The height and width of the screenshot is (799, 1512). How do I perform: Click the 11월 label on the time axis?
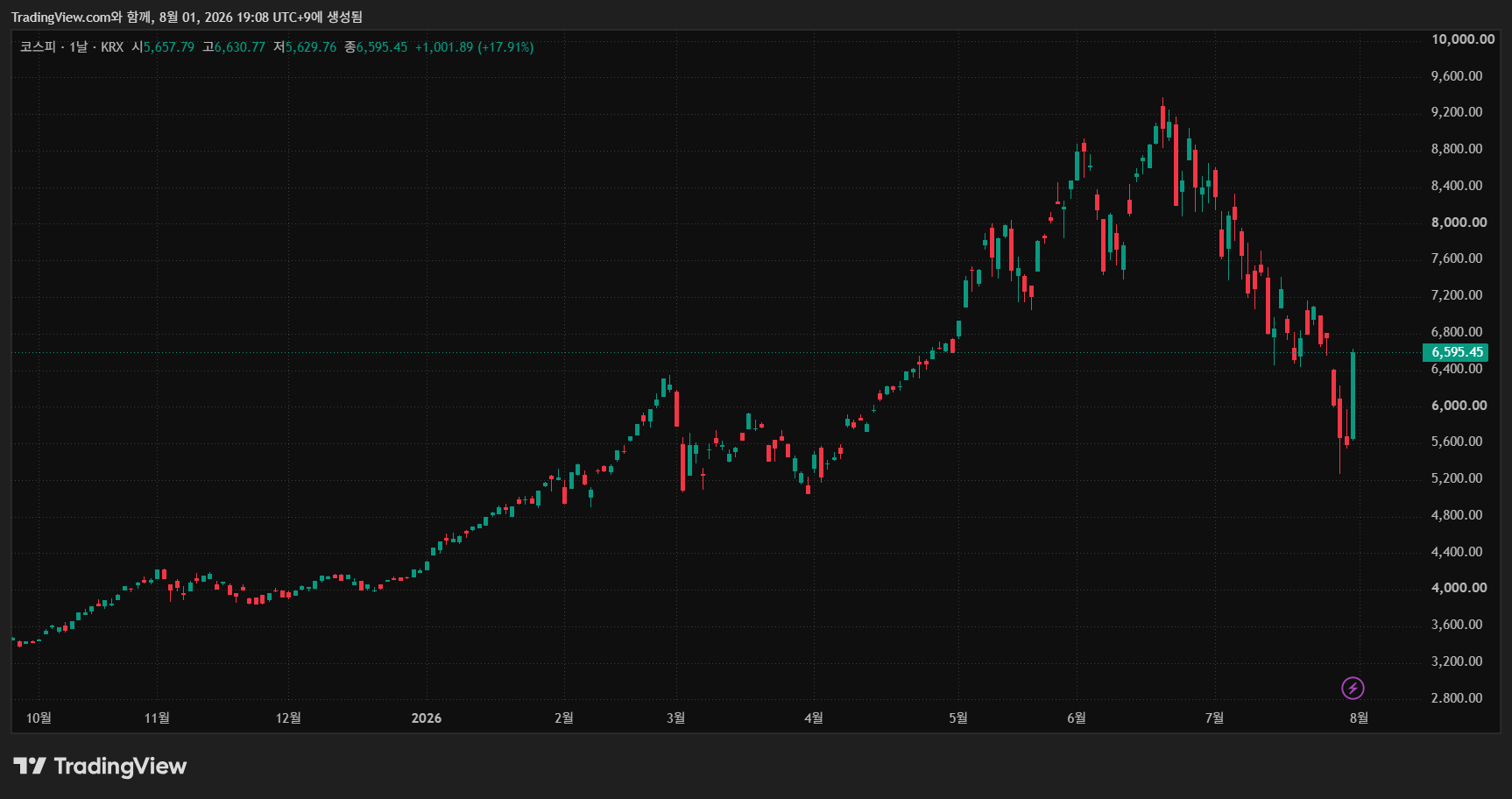[157, 718]
